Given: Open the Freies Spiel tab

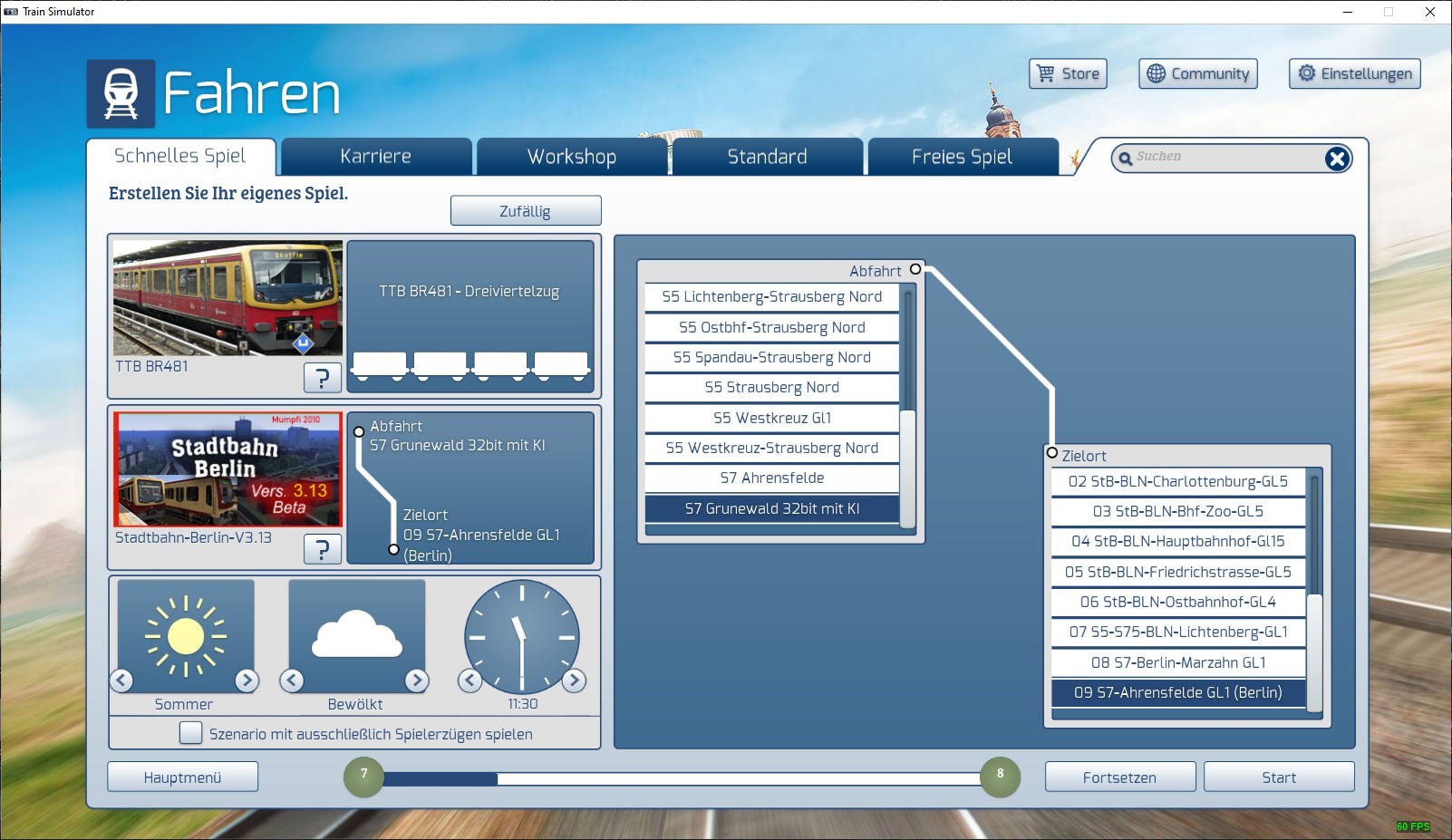Looking at the screenshot, I should coord(963,157).
